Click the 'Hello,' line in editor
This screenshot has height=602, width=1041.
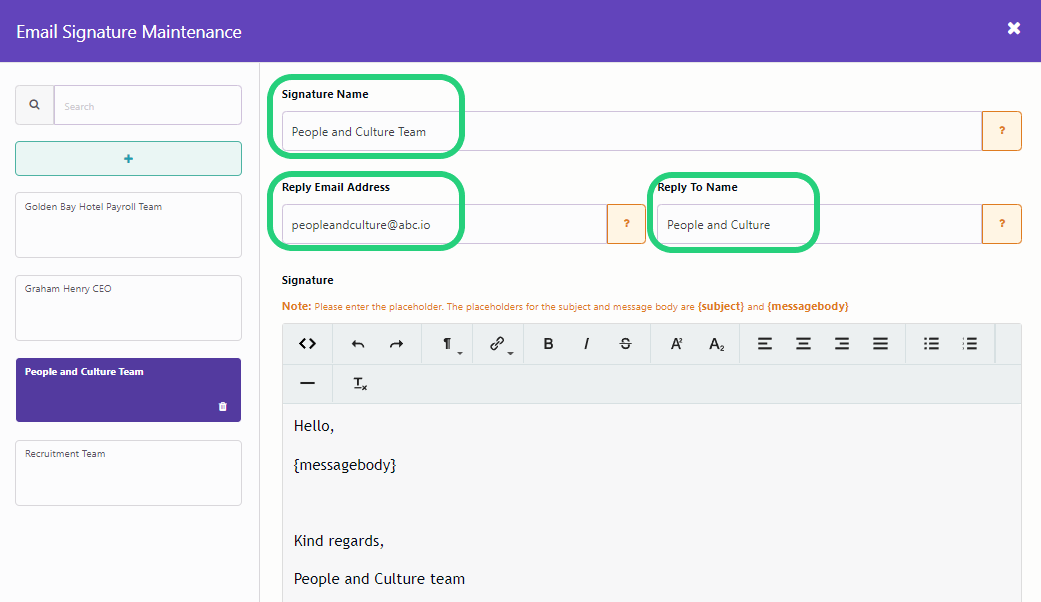point(313,426)
